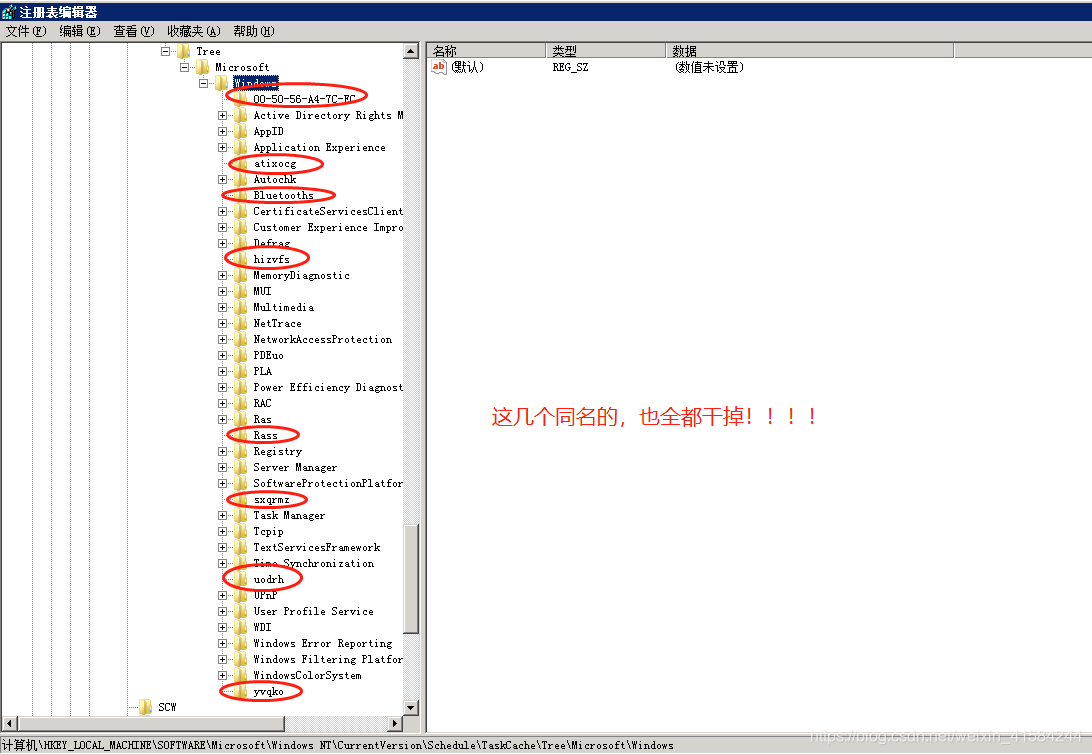Viewport: 1092px width, 755px height.
Task: Select the Server Manager key
Action: pyautogui.click(x=295, y=467)
